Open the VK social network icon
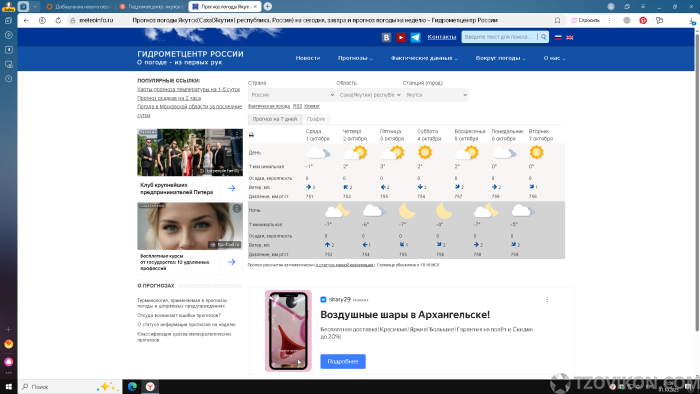Image resolution: width=700 pixels, height=394 pixels. coord(387,37)
